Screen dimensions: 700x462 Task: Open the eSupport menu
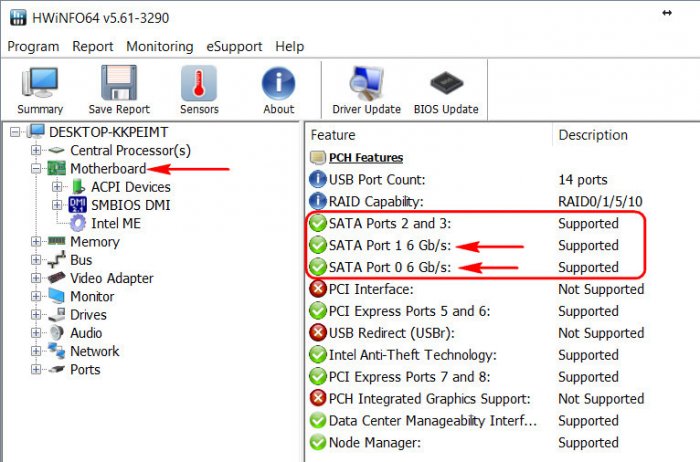pyautogui.click(x=234, y=46)
